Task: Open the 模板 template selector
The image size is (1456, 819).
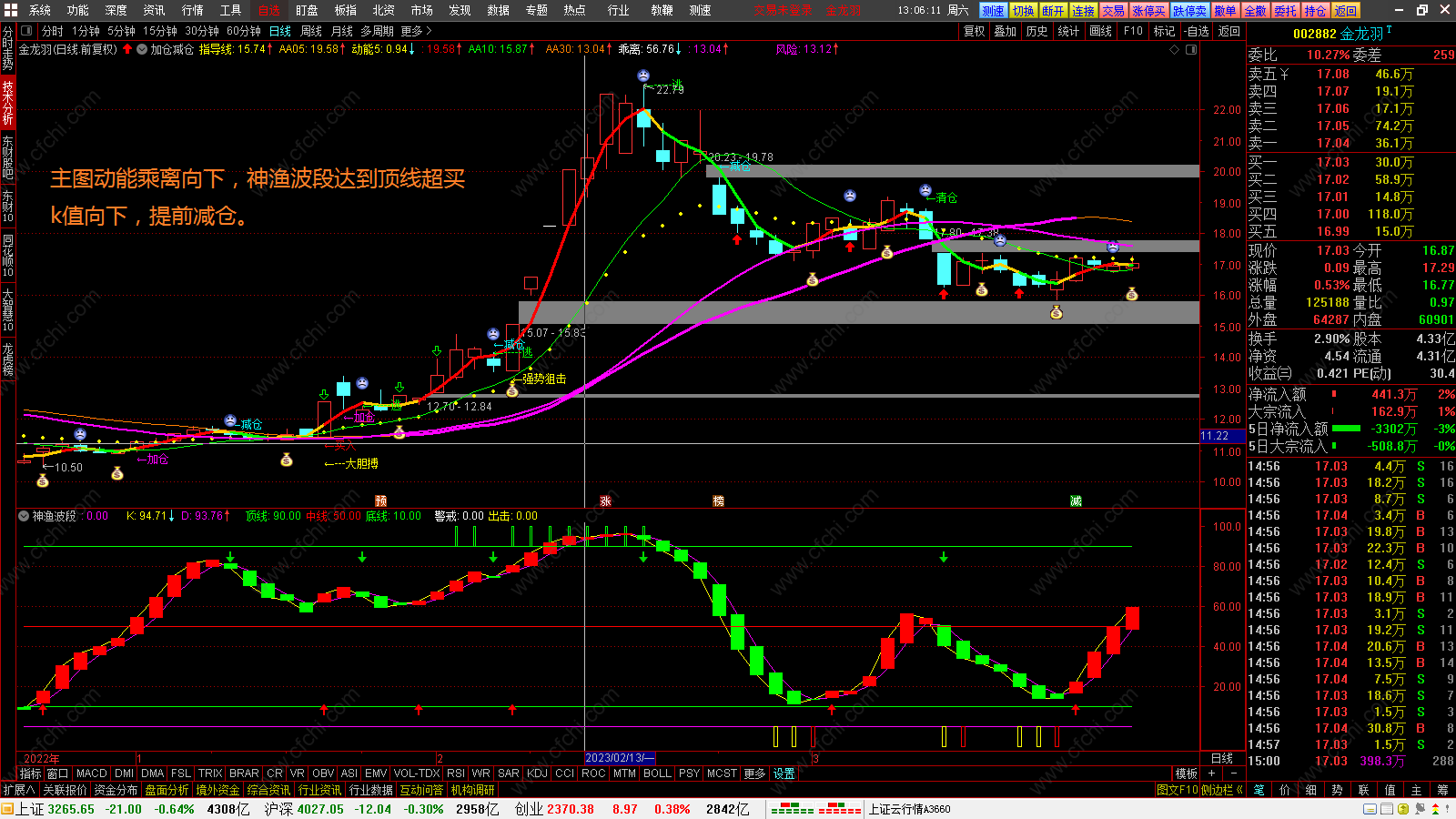Action: click(x=1186, y=773)
